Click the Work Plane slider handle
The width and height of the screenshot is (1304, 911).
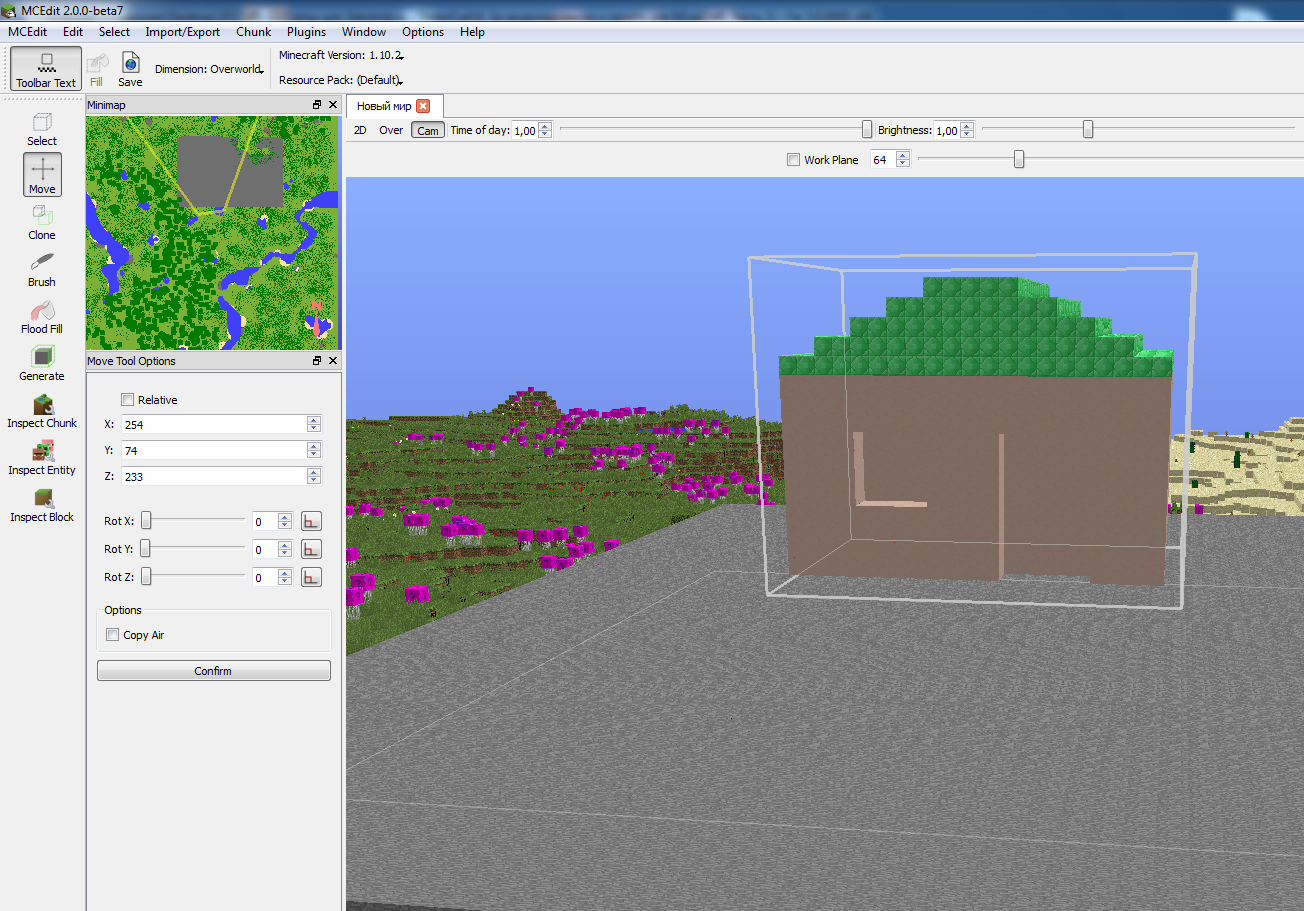point(1019,158)
